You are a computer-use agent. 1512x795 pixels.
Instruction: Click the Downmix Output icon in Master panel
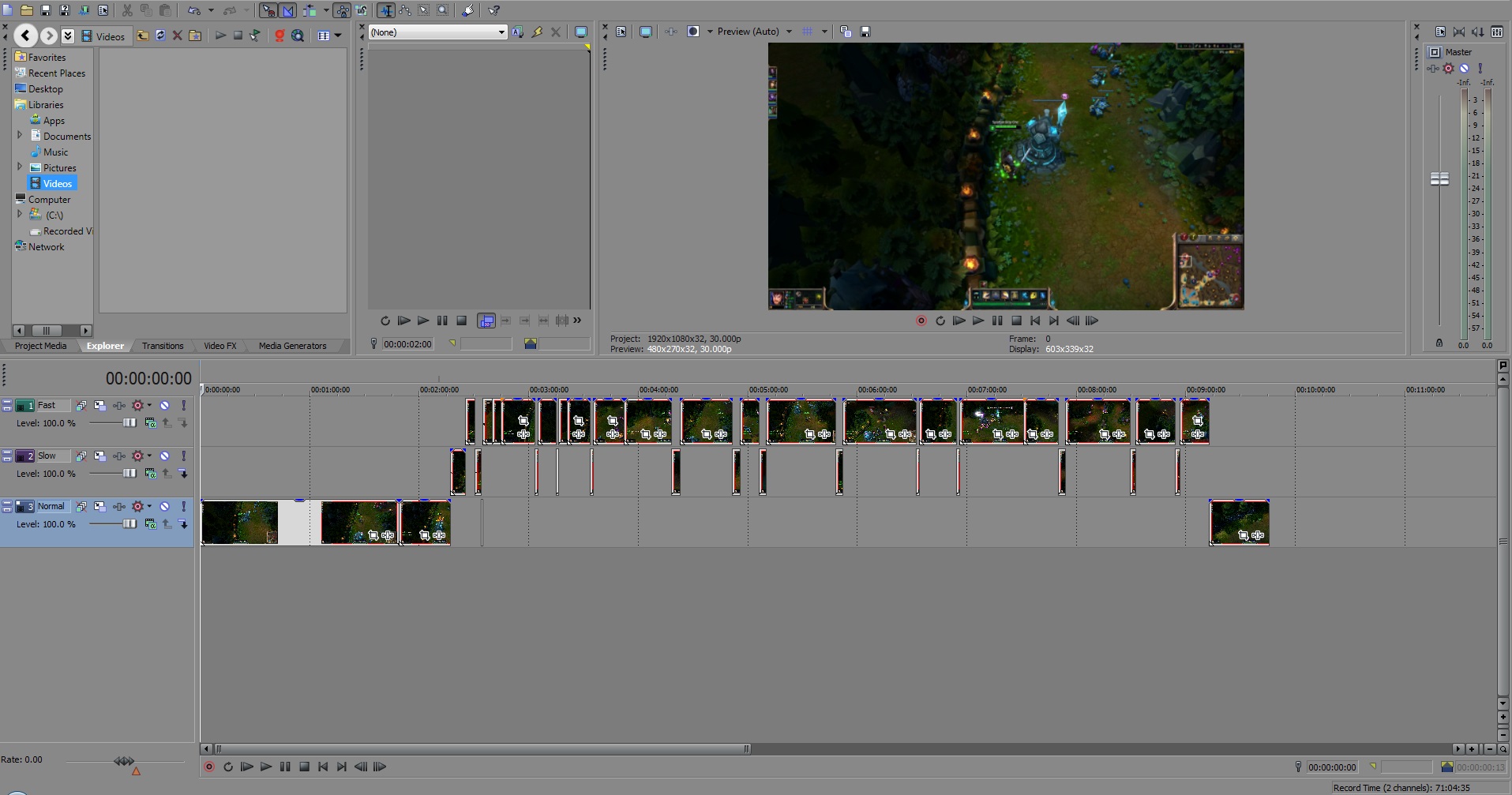click(x=1459, y=32)
